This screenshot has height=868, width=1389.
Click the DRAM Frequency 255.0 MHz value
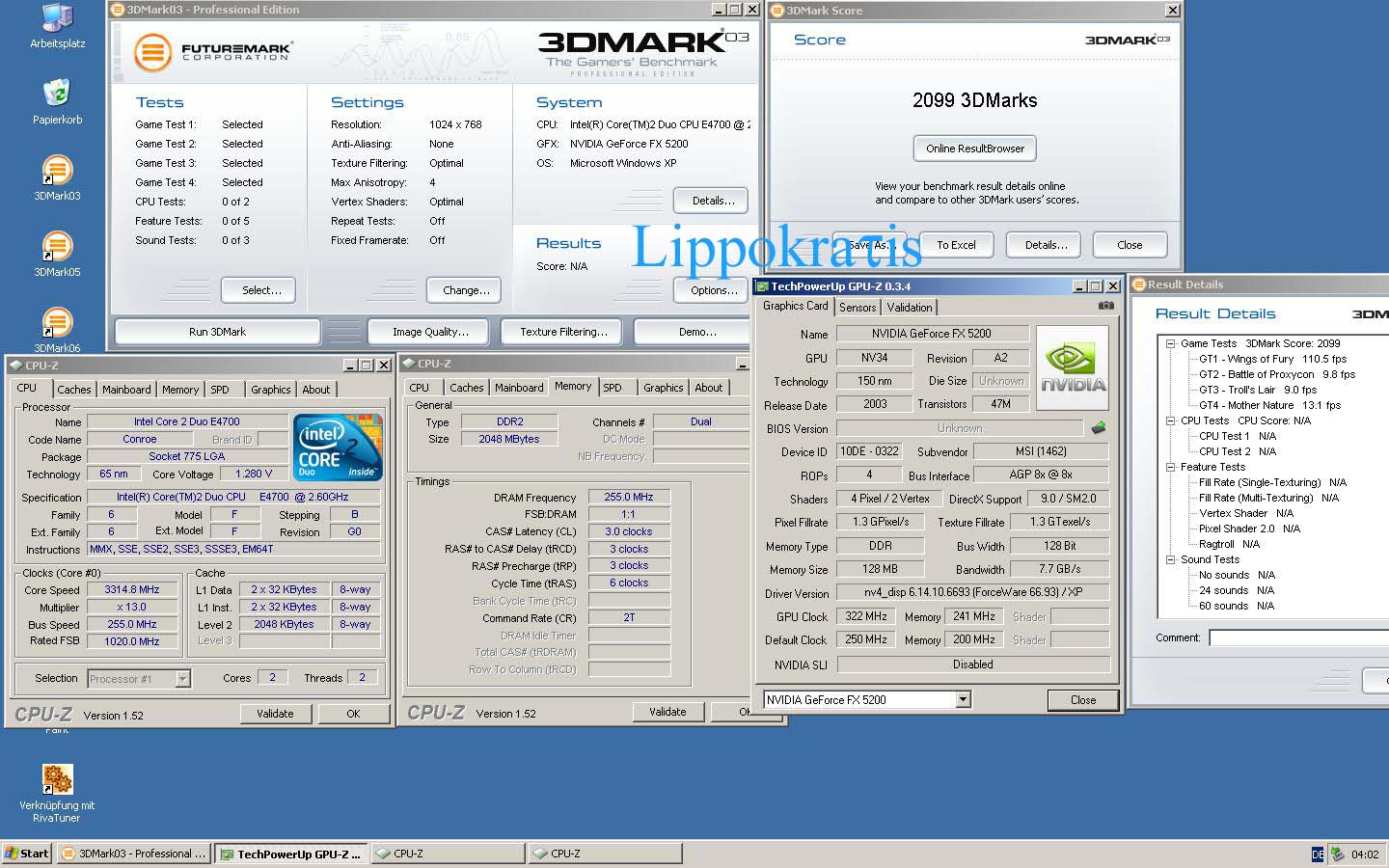point(628,497)
